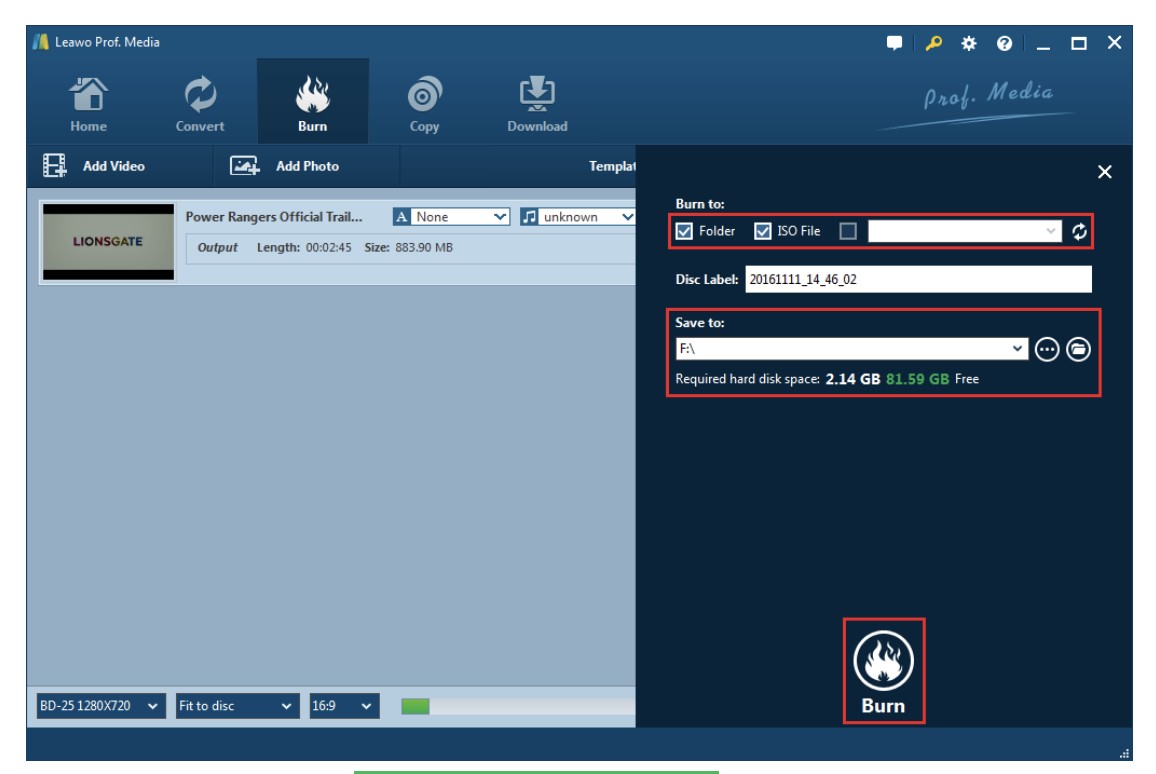The image size is (1156, 774).
Task: Click the Disc Label text field
Action: pos(917,280)
